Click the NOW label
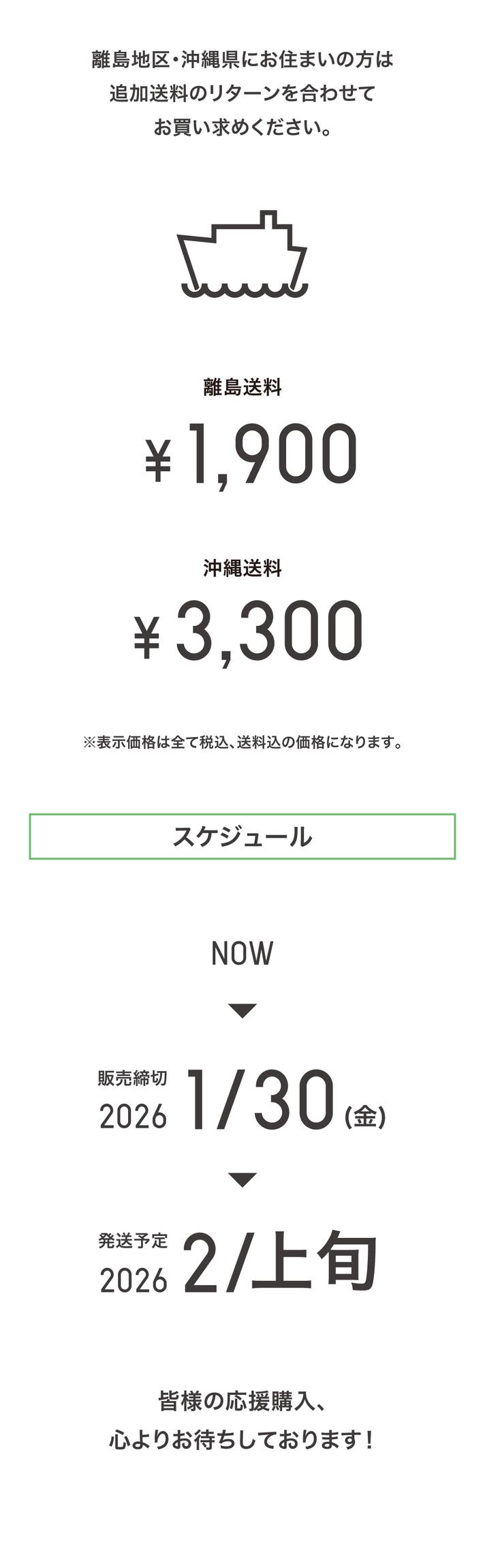 tap(242, 954)
